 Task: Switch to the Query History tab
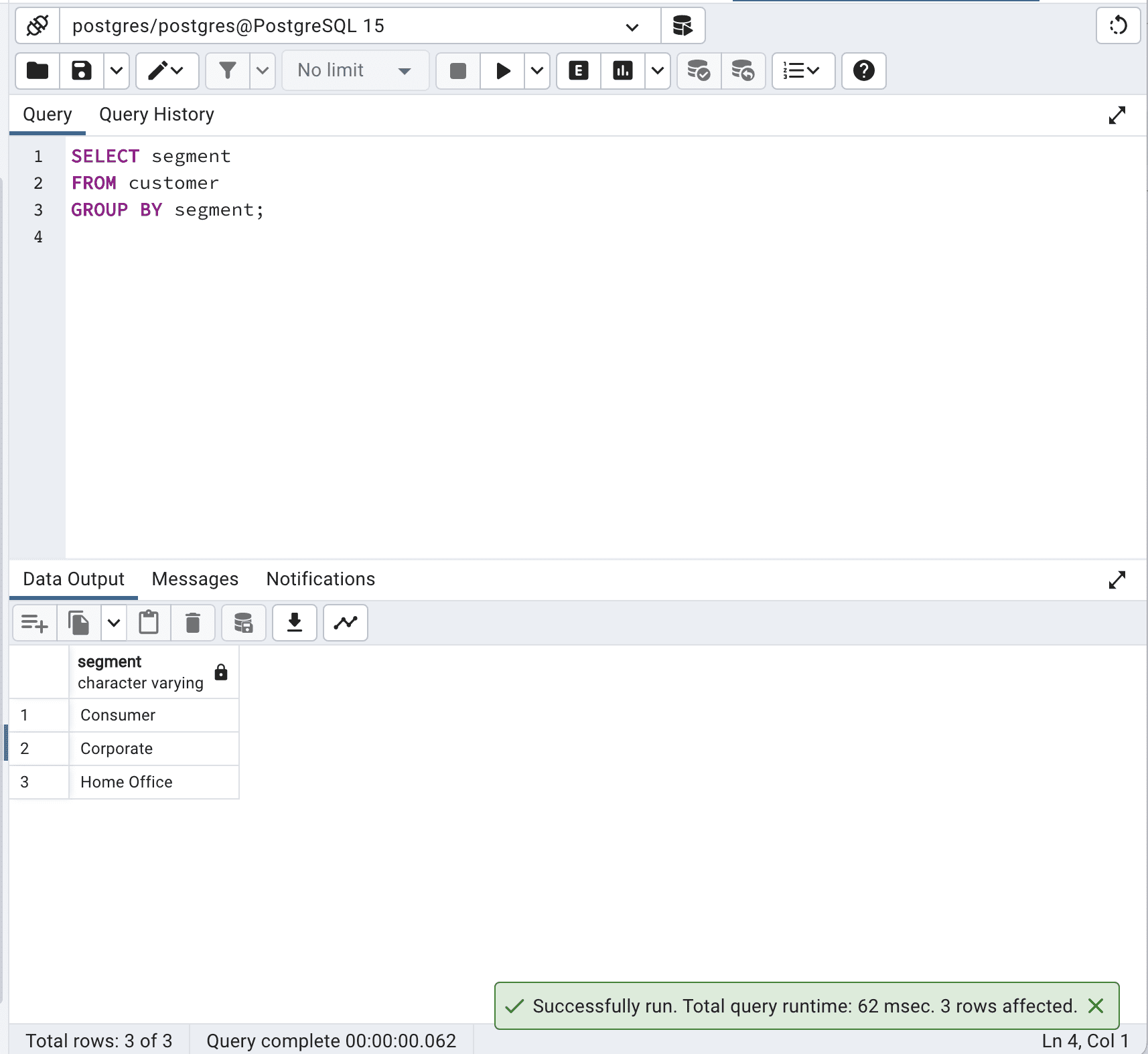157,115
